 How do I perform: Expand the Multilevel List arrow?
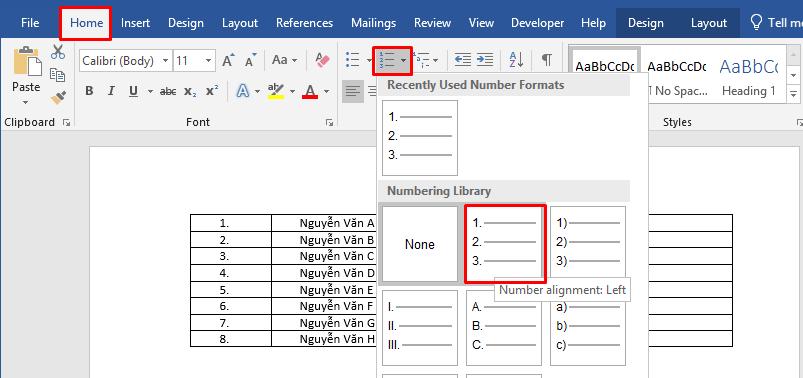pyautogui.click(x=435, y=61)
